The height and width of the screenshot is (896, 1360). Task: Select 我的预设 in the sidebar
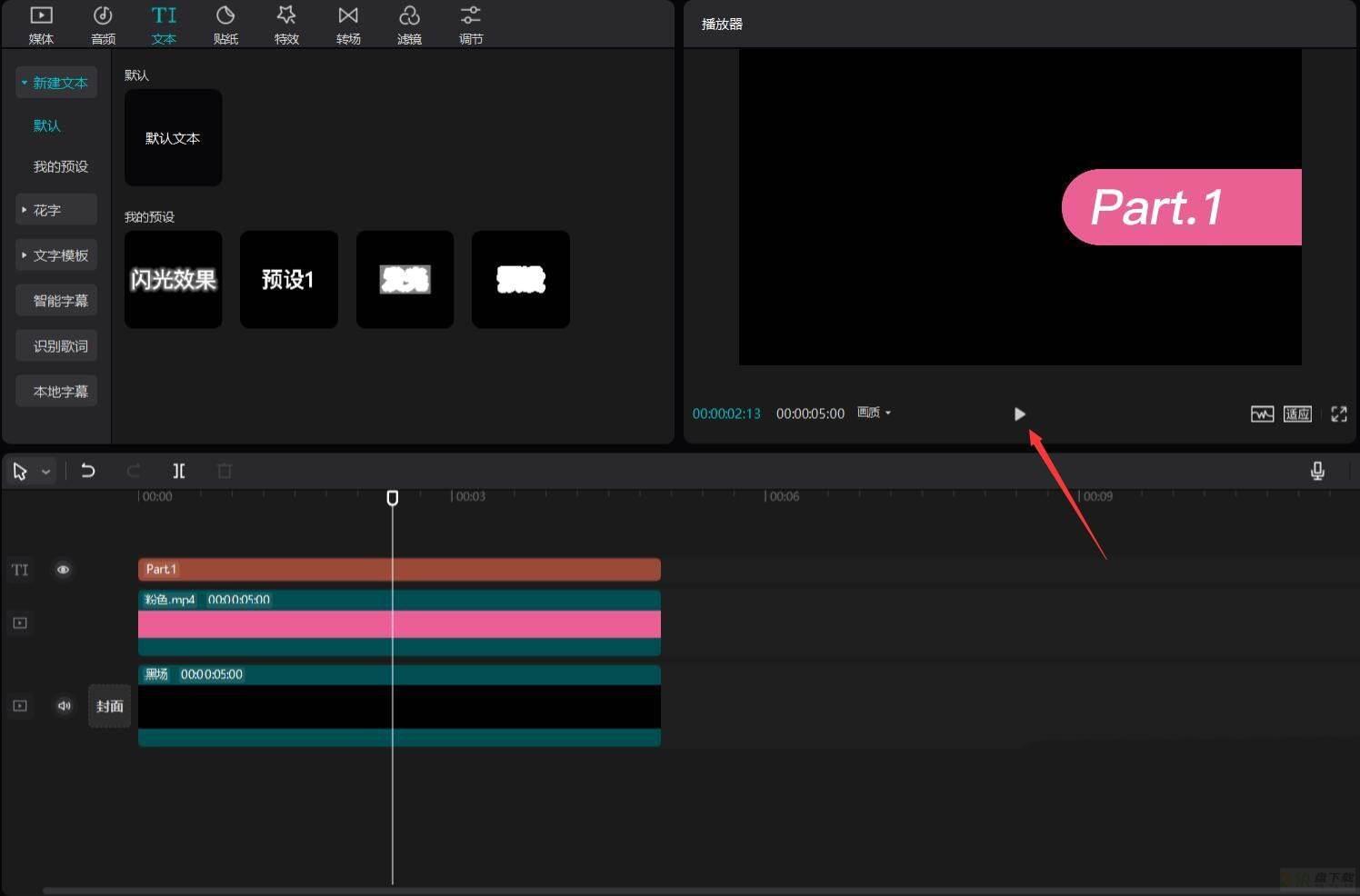tap(61, 166)
